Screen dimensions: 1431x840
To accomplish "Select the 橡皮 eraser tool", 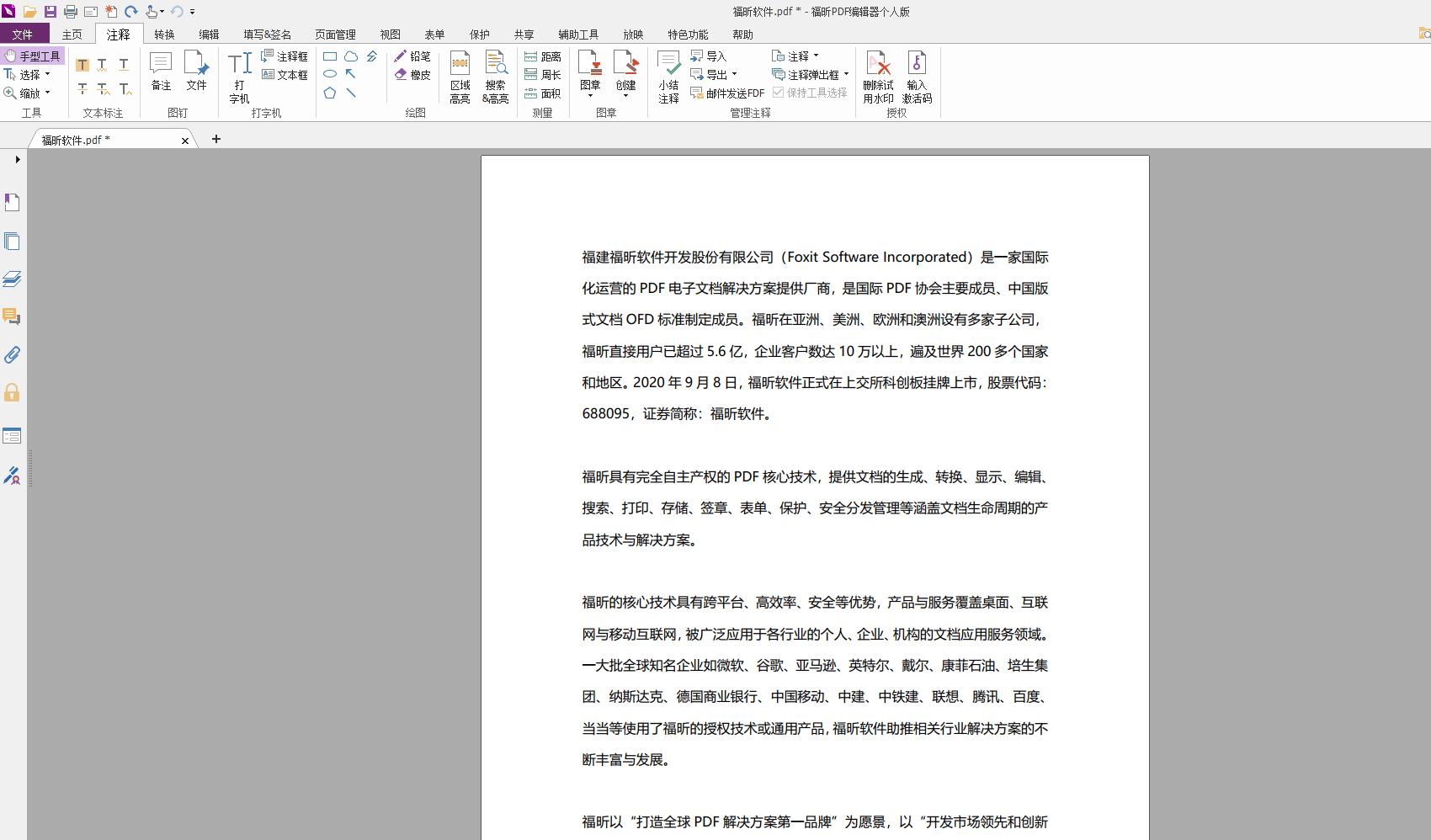I will click(x=413, y=74).
